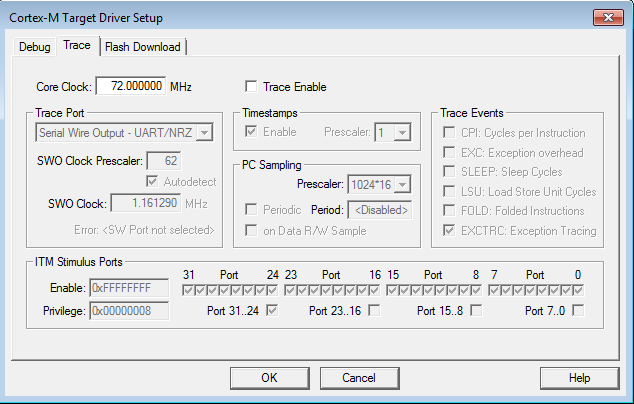Click the SWO Clock Prescaler field
Viewport: 634px width, 404px height.
coord(164,161)
